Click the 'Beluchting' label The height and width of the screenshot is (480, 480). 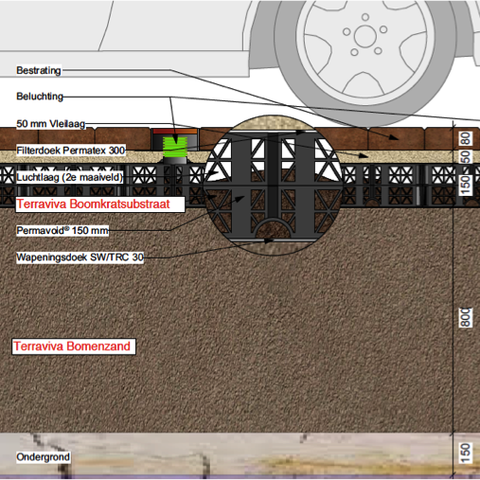coord(40,97)
